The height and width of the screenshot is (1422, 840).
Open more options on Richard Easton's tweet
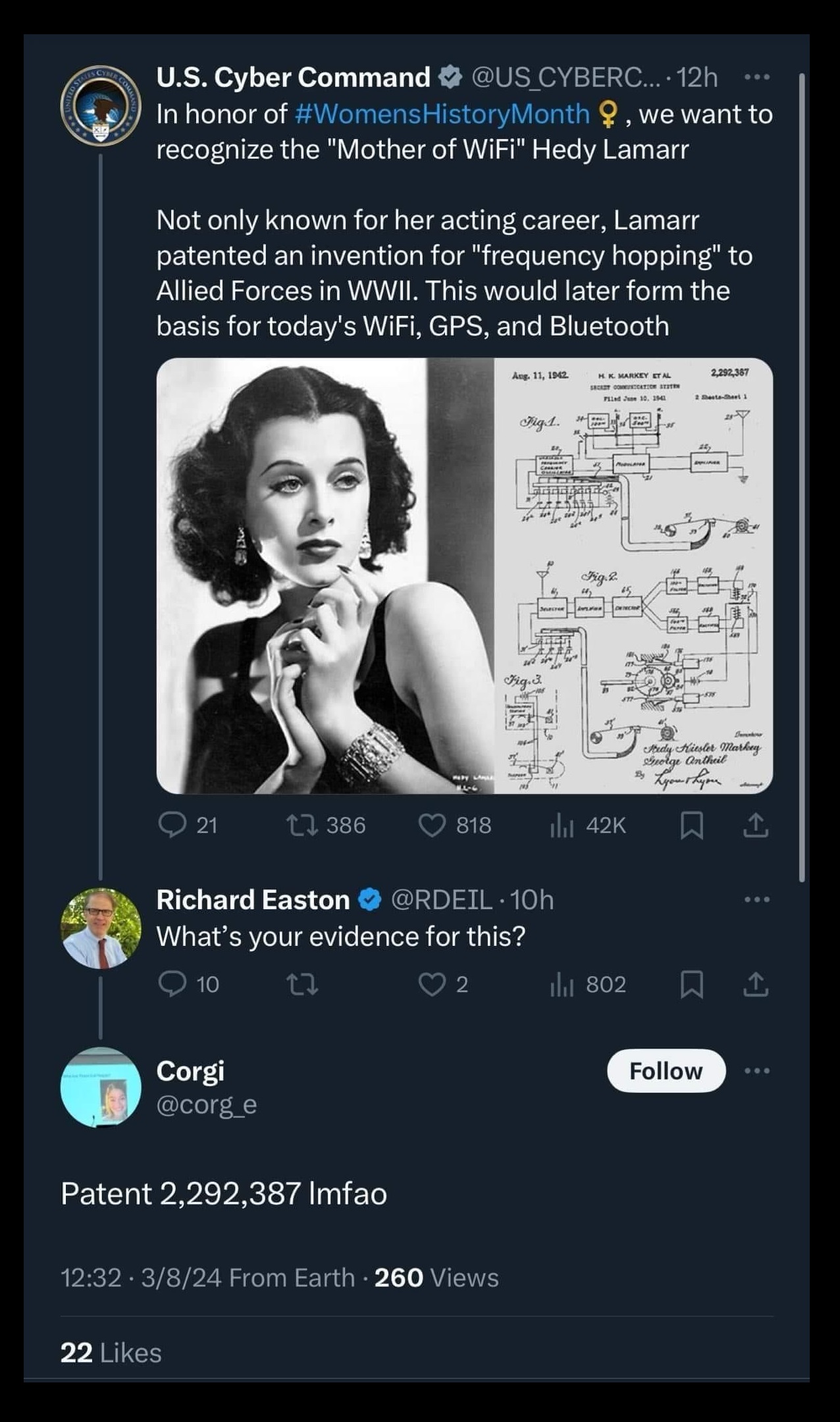click(x=756, y=899)
